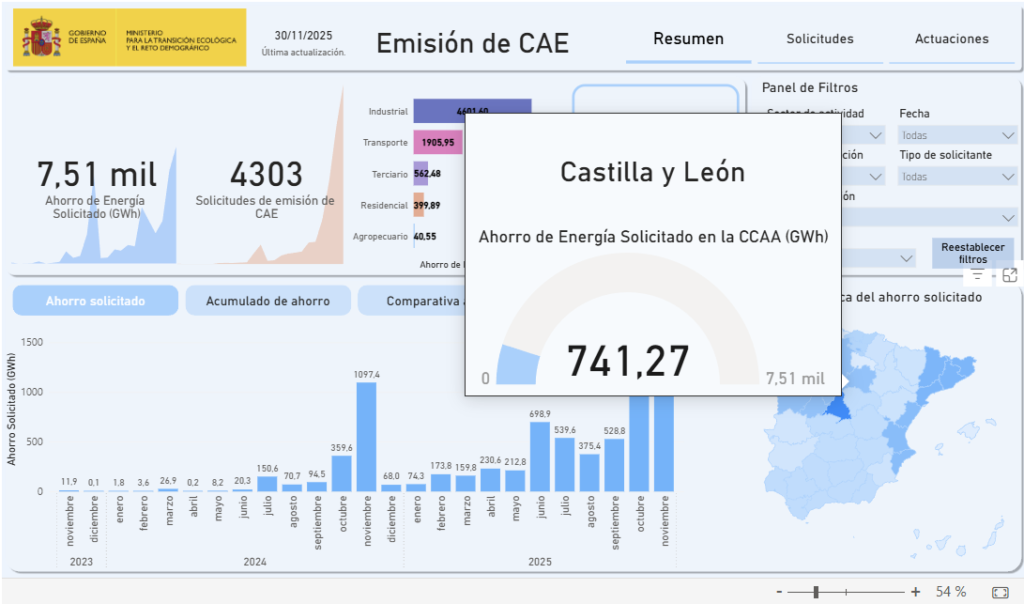This screenshot has height=604, width=1024.
Task: Go to the Actuaciones tab
Action: pyautogui.click(x=951, y=39)
